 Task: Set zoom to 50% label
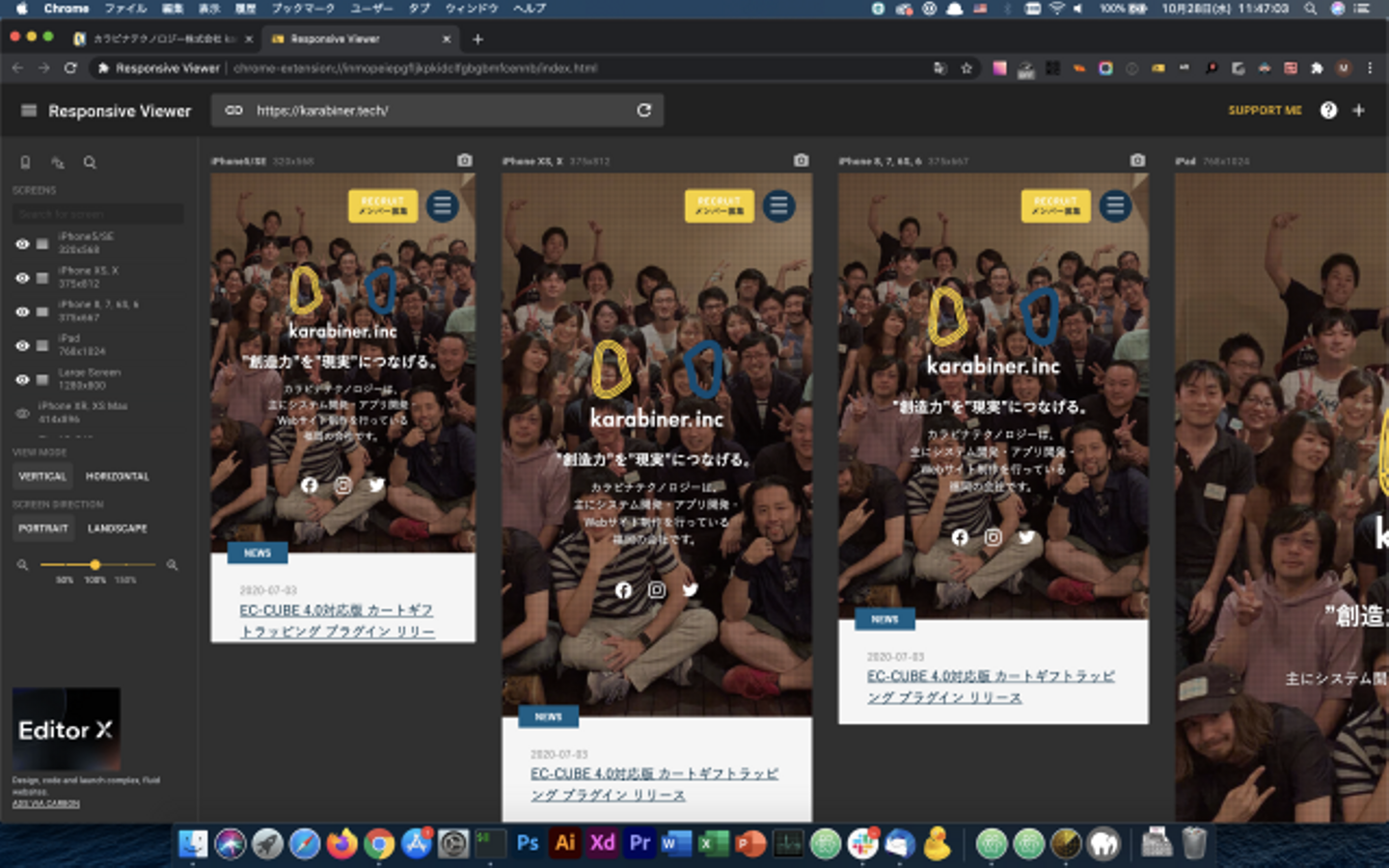(65, 581)
